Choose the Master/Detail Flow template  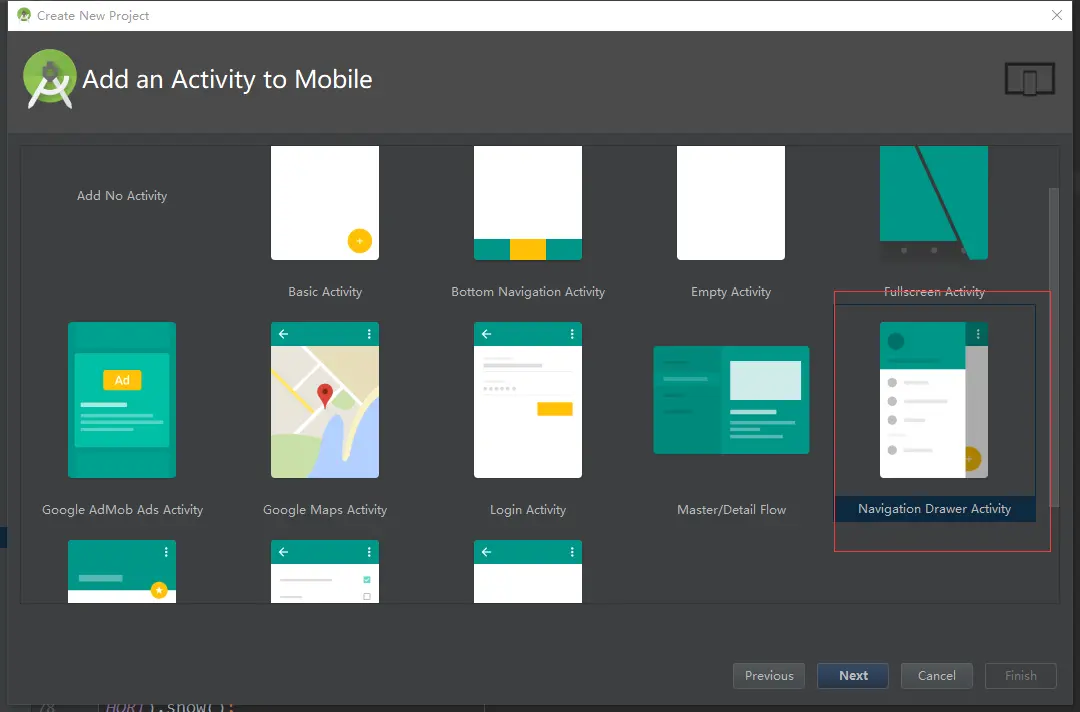(x=731, y=400)
